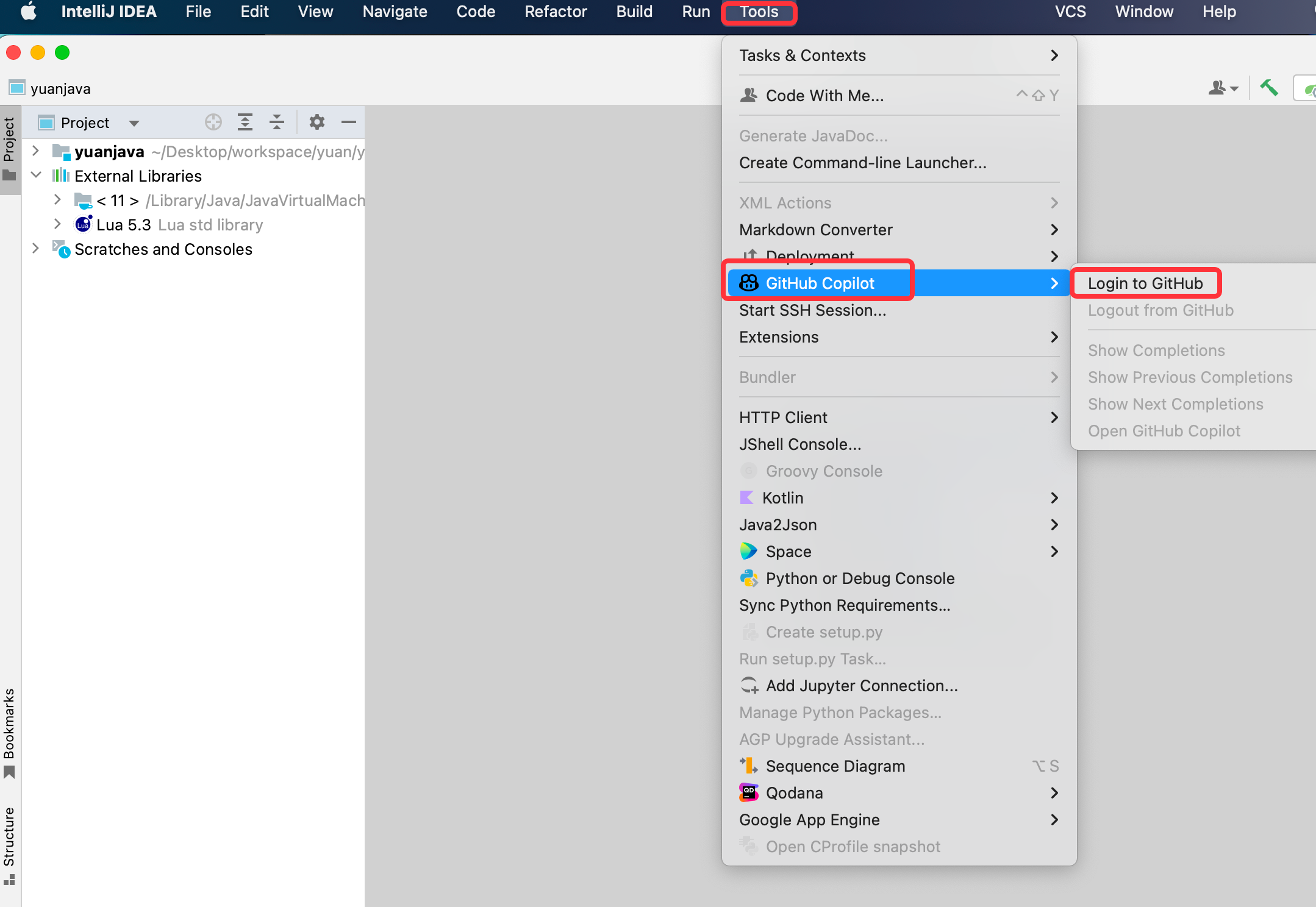Viewport: 1316px width, 907px height.
Task: Open the Window menu
Action: (x=1144, y=12)
